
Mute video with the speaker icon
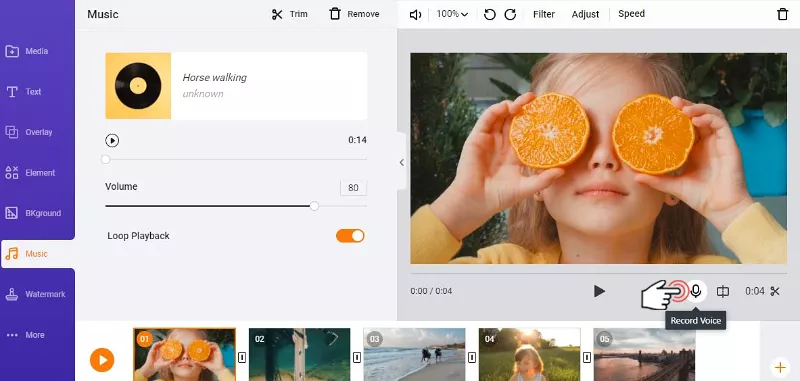[415, 15]
